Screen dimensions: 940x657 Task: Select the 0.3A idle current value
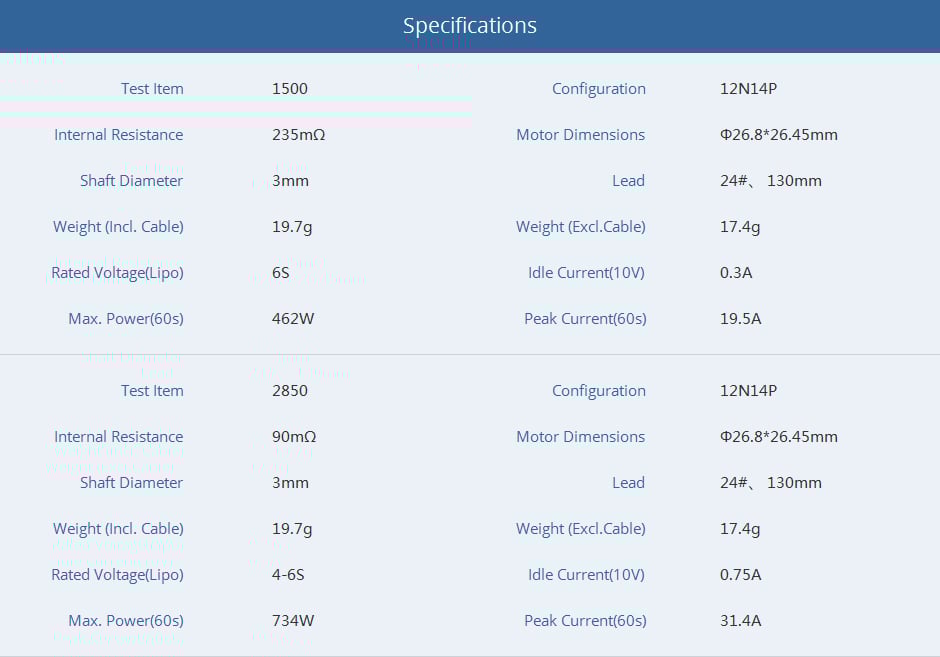(x=736, y=273)
